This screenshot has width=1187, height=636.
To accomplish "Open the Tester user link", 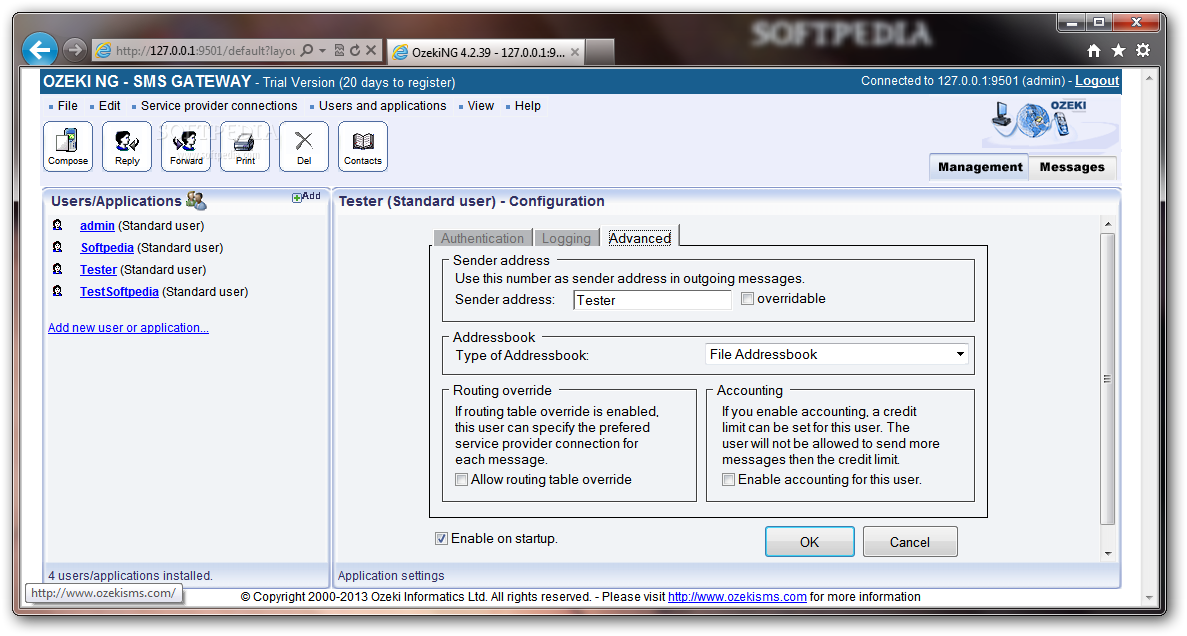I will (98, 270).
